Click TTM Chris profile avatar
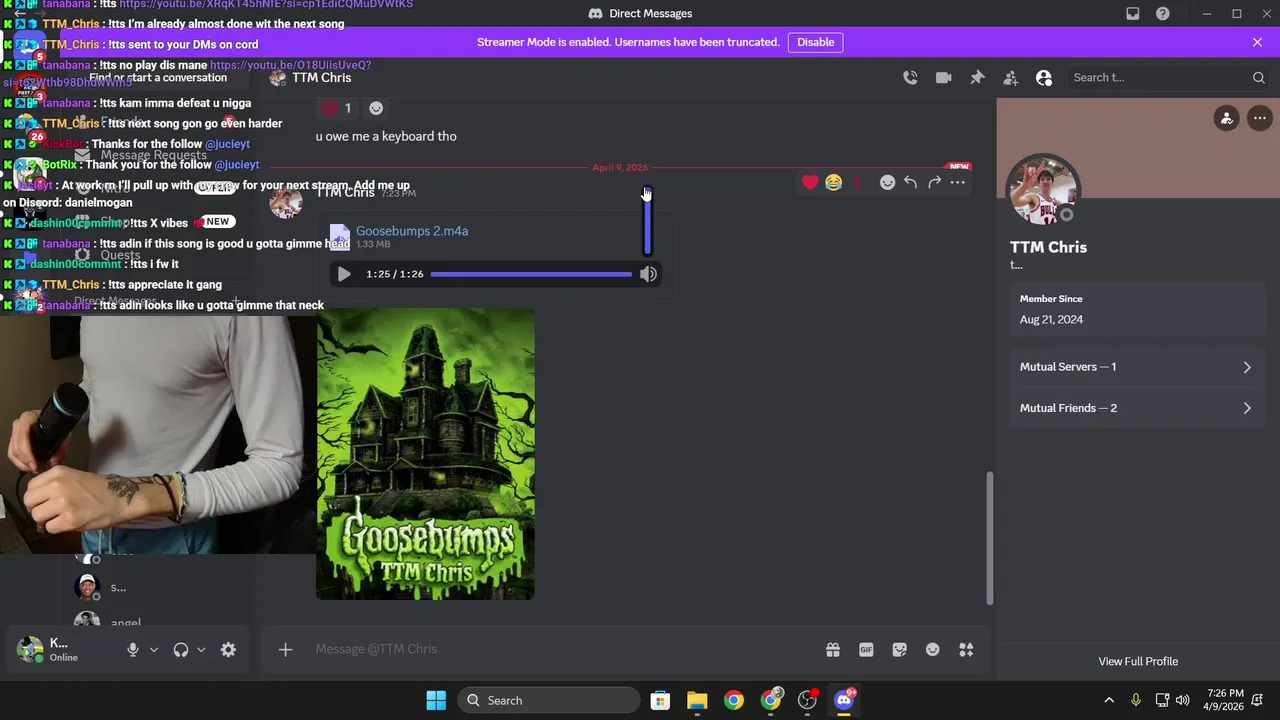1280x720 pixels. 1044,191
